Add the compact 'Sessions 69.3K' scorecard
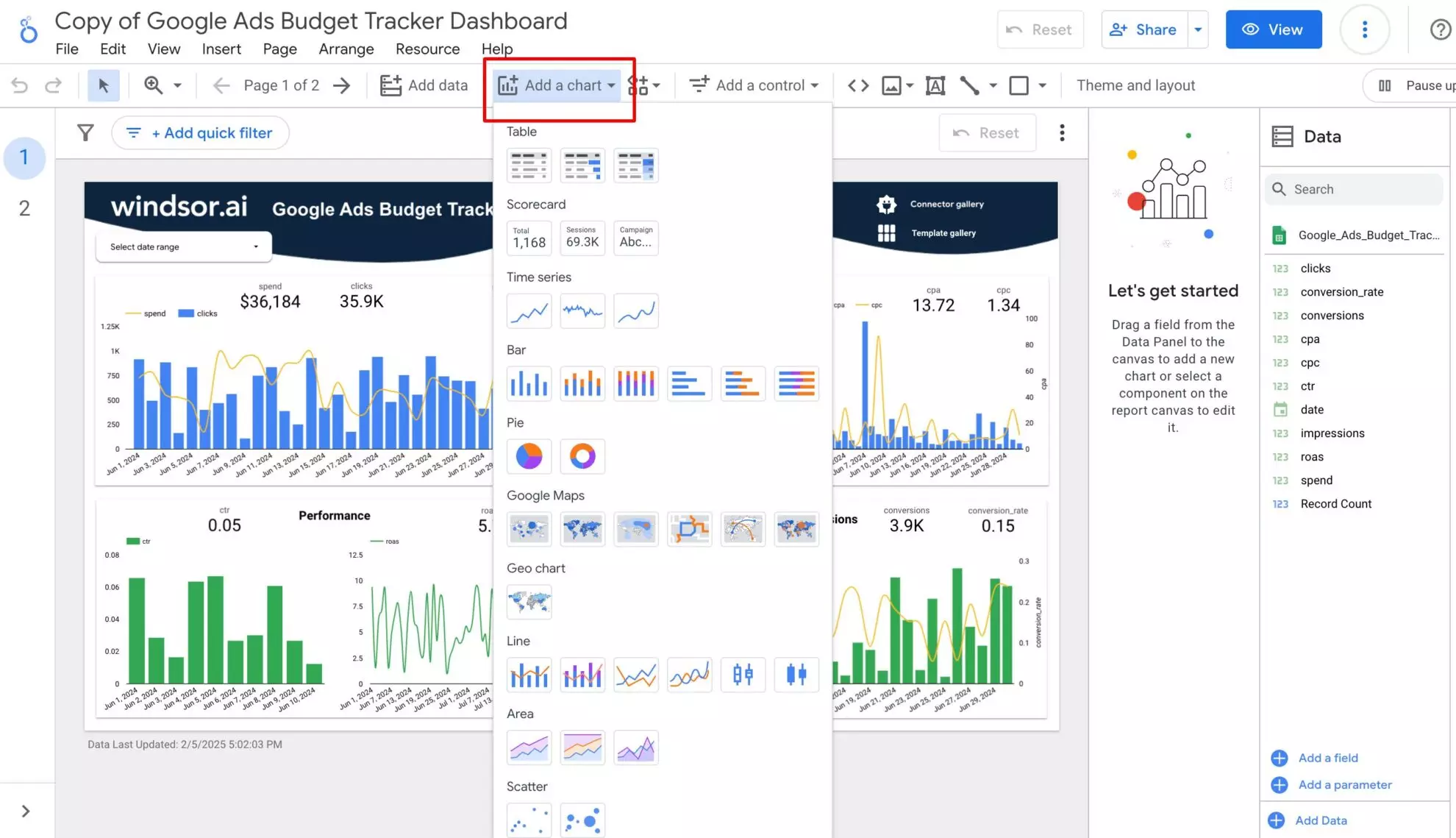The width and height of the screenshot is (1456, 838). [582, 238]
